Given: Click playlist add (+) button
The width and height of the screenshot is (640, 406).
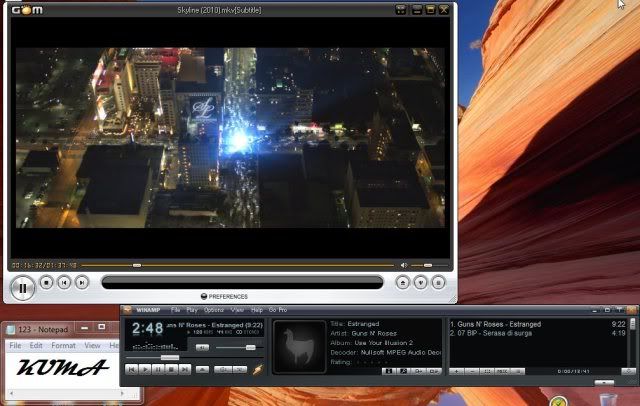Looking at the screenshot, I should (x=456, y=371).
